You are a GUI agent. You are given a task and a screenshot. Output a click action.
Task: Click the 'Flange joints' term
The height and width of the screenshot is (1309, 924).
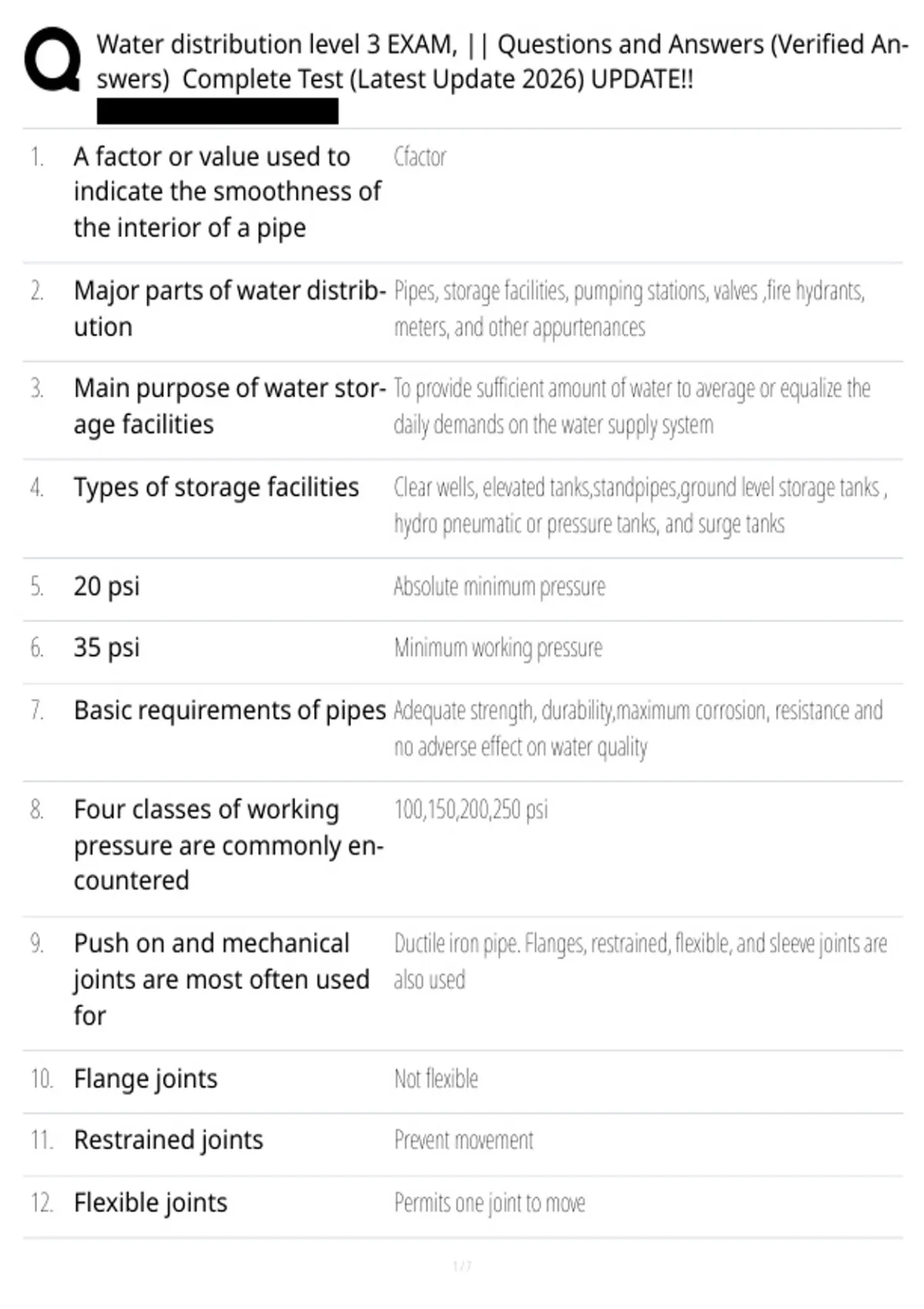click(x=146, y=1080)
